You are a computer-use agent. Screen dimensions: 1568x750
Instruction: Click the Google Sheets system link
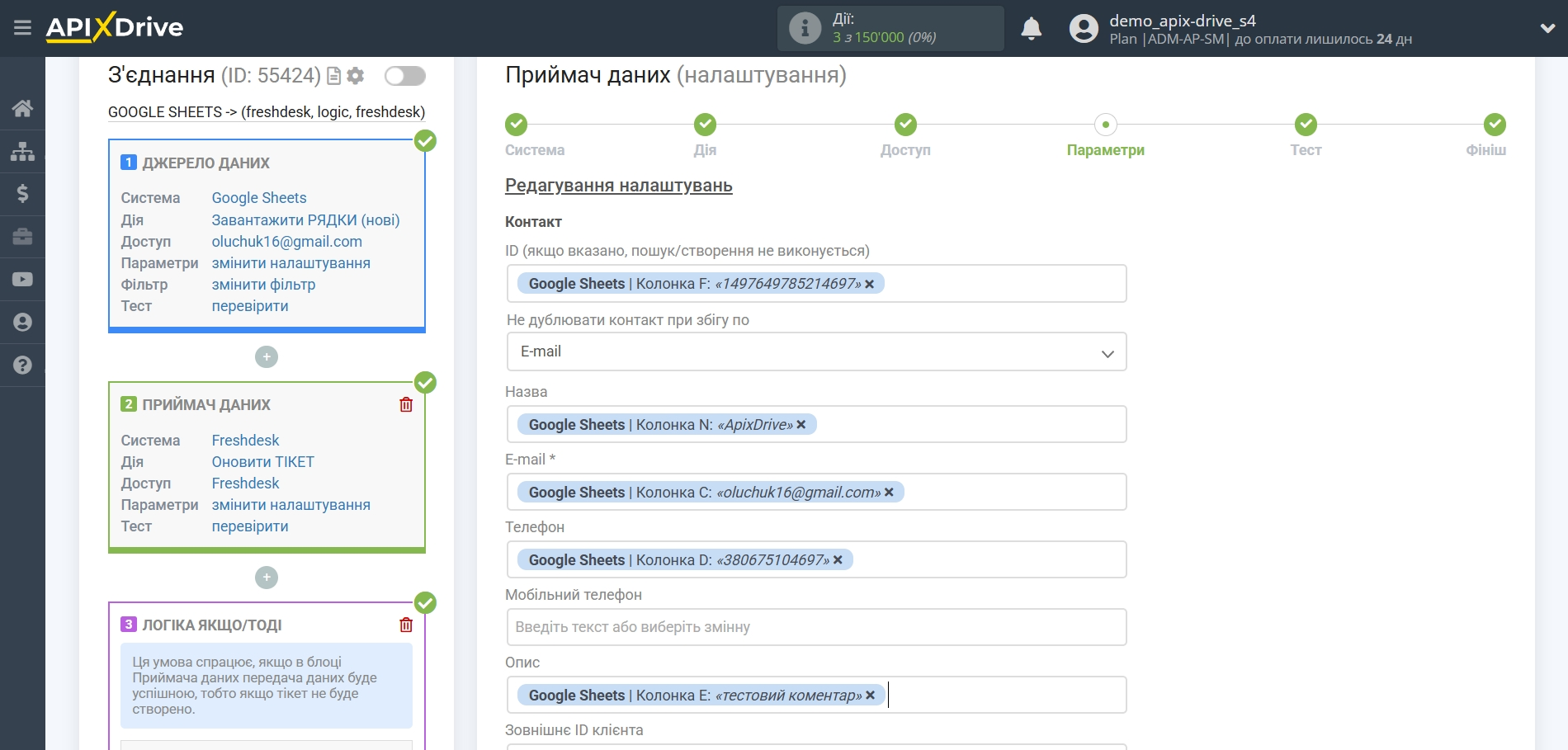click(x=259, y=198)
